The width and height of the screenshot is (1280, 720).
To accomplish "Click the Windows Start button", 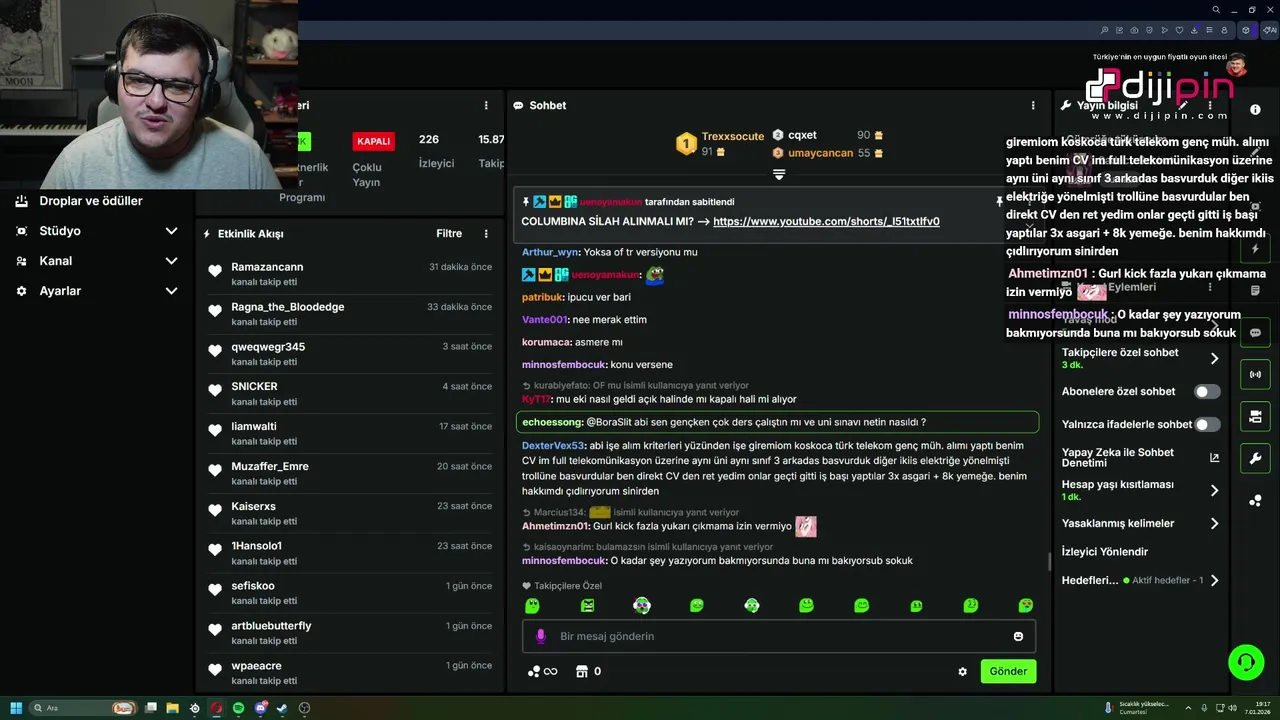I will [x=16, y=708].
